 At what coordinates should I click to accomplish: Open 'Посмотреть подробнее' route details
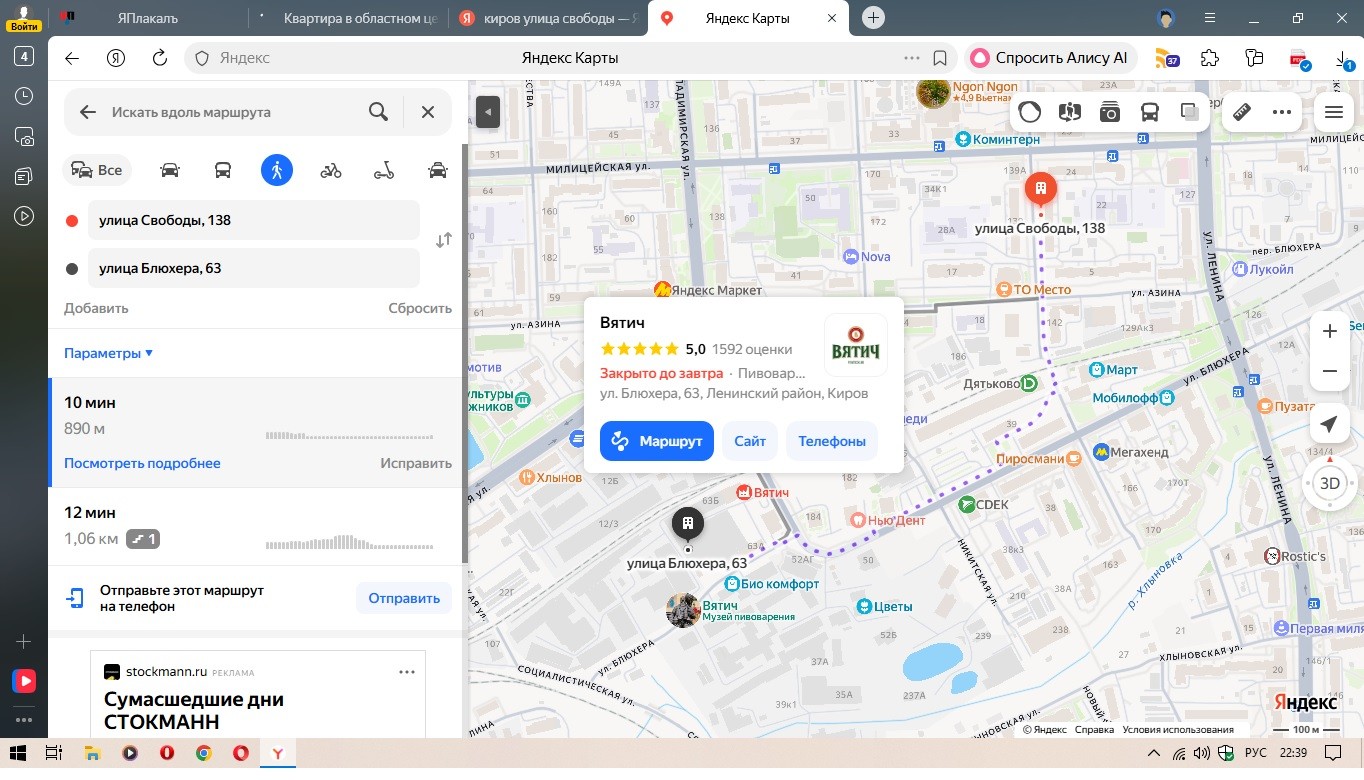(142, 463)
